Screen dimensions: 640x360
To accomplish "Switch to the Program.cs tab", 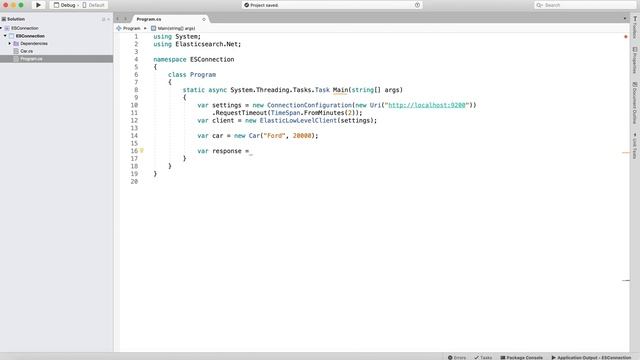I will pos(149,19).
